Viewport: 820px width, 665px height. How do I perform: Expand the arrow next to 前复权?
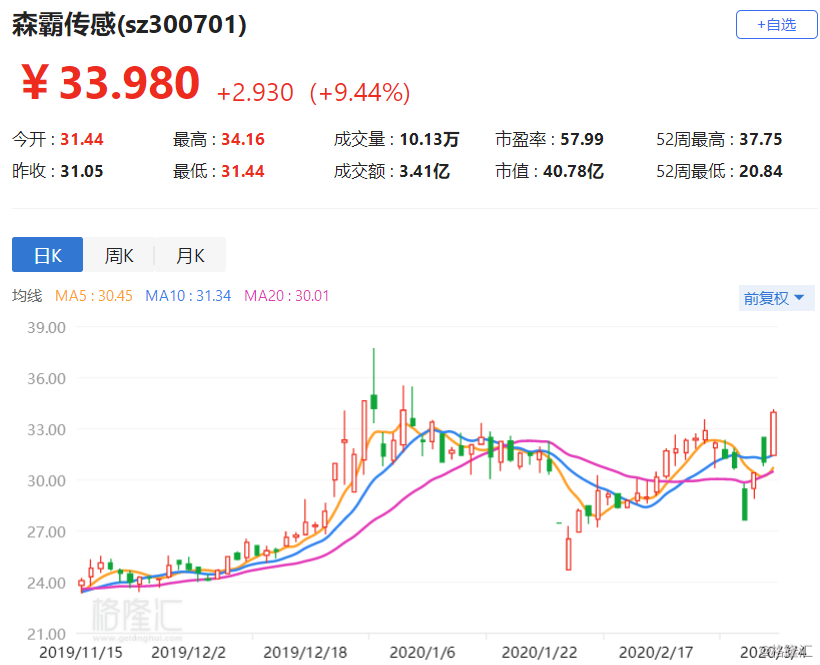(801, 298)
